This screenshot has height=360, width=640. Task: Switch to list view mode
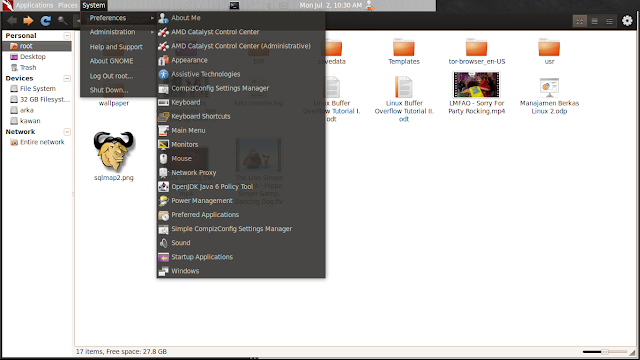(x=595, y=21)
